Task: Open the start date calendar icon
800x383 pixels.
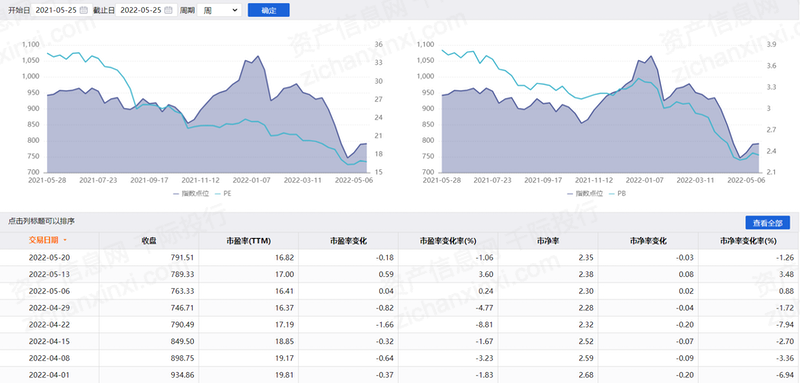Action: pos(84,10)
